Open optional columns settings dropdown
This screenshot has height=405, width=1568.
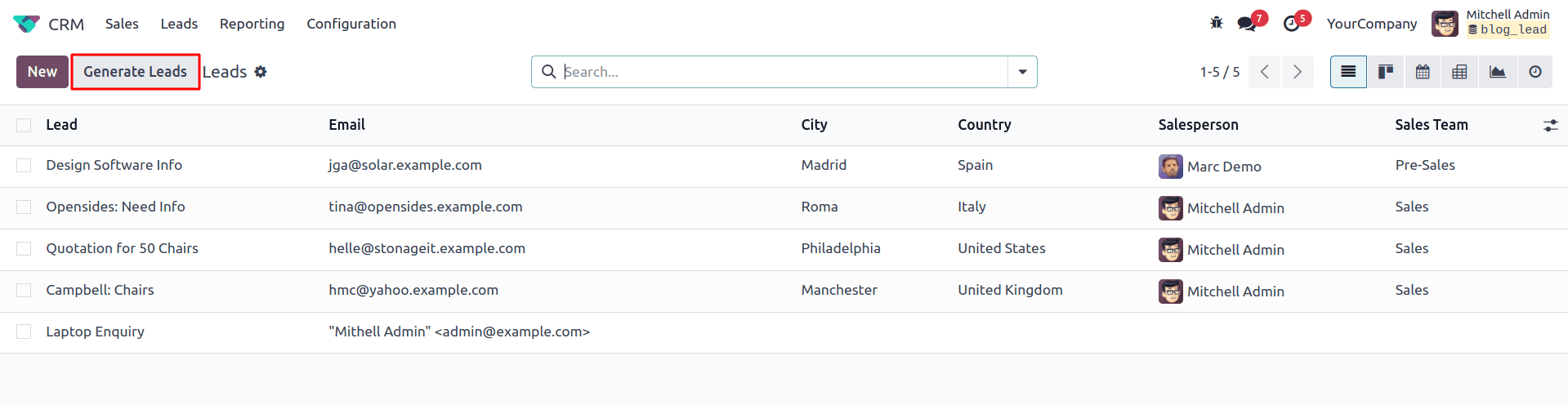[x=1550, y=126]
